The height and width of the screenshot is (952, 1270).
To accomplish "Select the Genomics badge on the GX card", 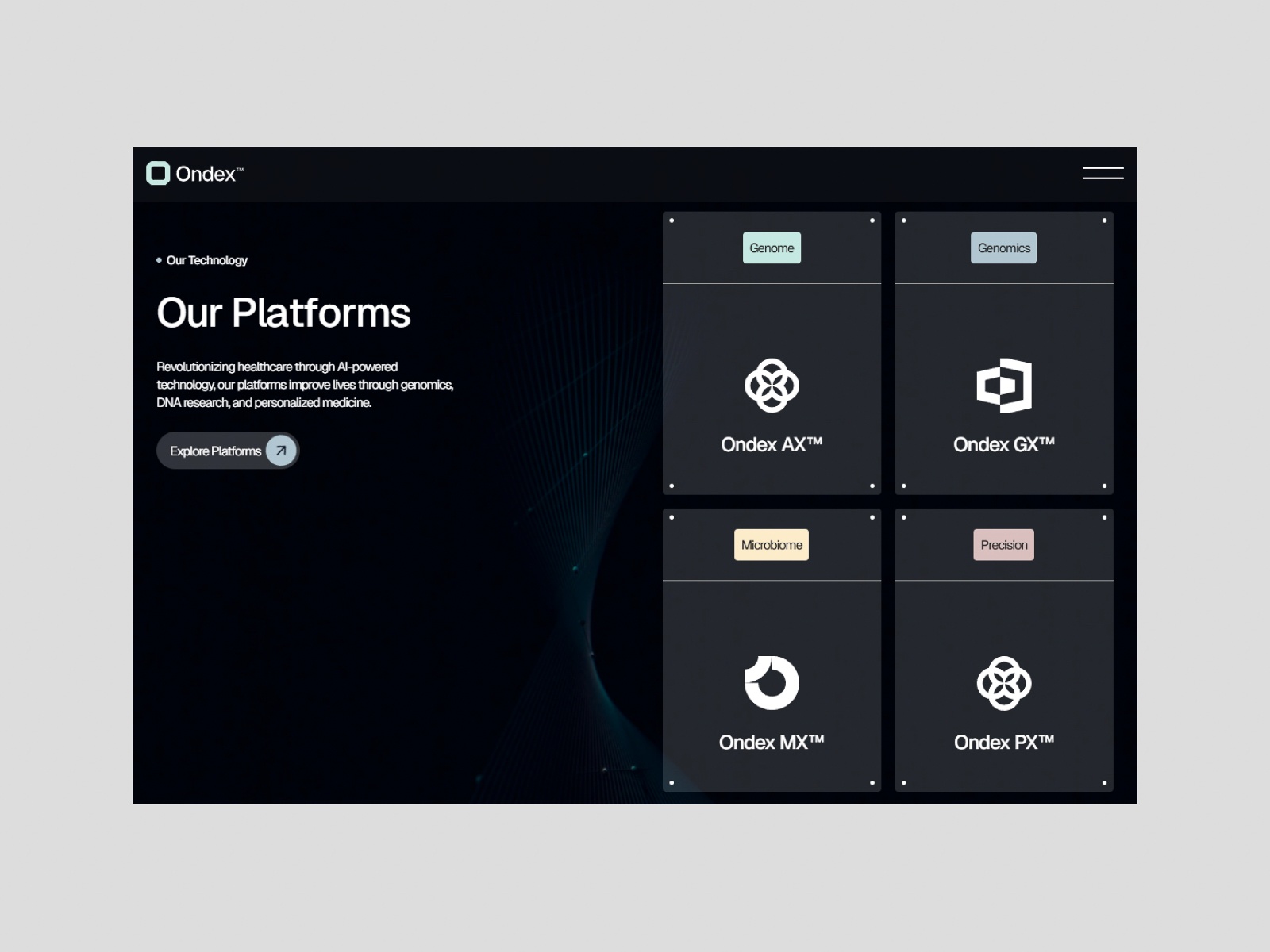I will [x=1003, y=248].
